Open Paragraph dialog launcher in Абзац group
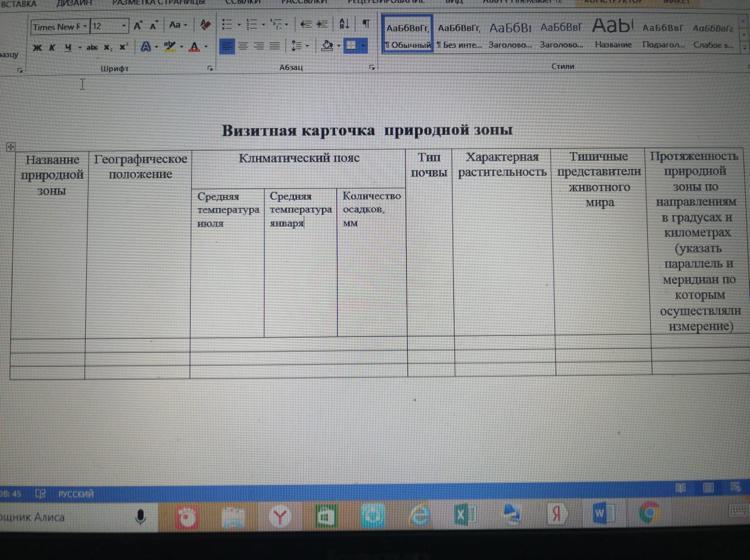Screen dimensions: 750x560 pos(372,68)
